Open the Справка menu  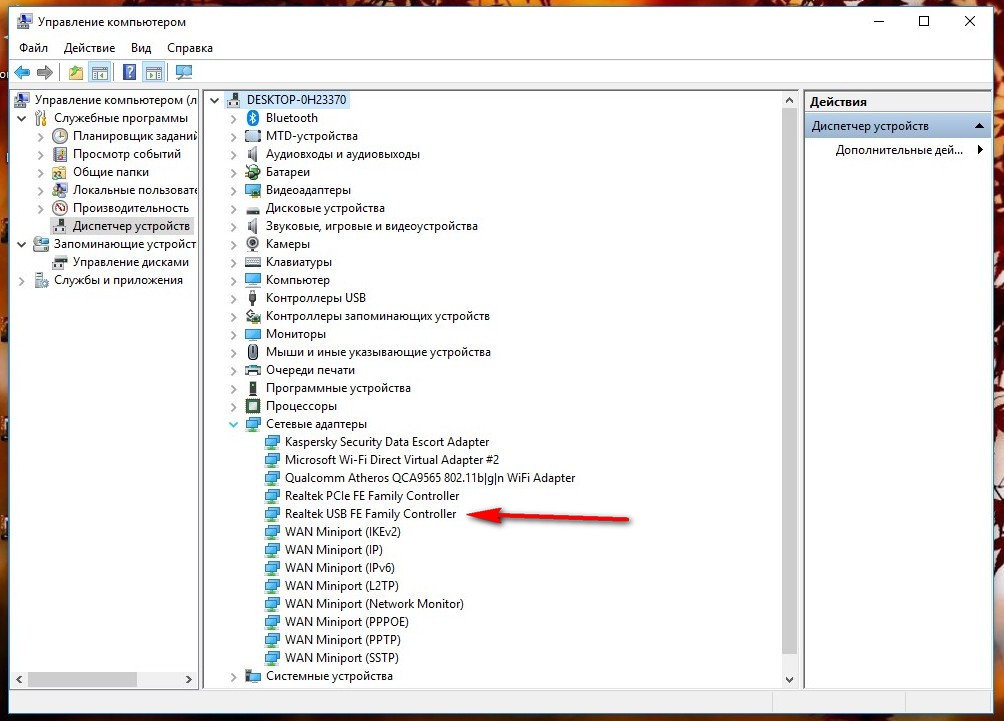pyautogui.click(x=190, y=48)
